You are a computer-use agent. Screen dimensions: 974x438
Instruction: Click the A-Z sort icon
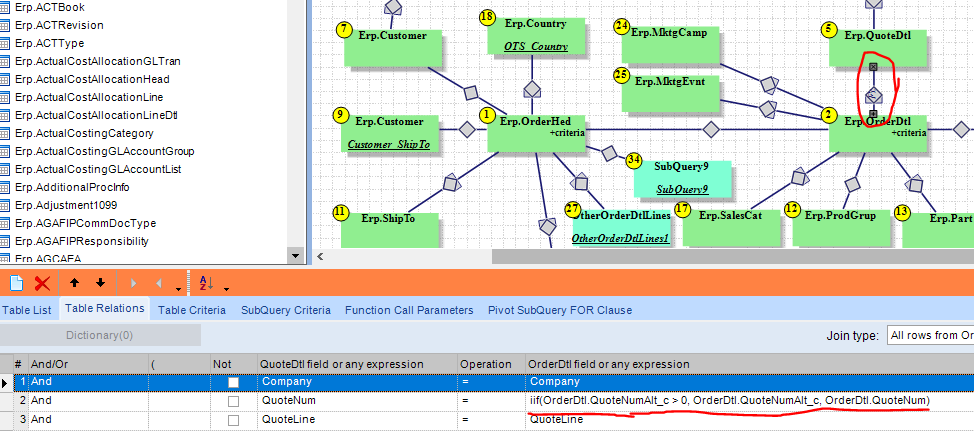click(x=206, y=283)
